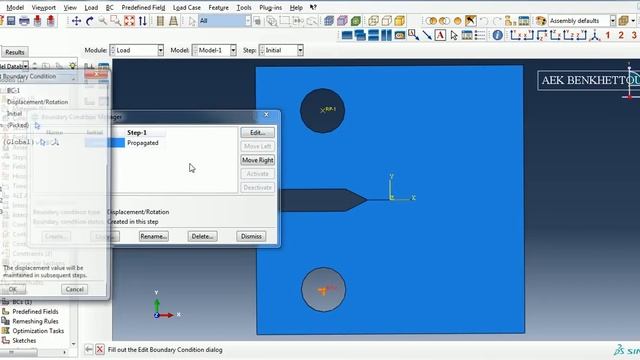Select Predefined Fields in model tree
Viewport: 640px width, 360px height.
35,311
